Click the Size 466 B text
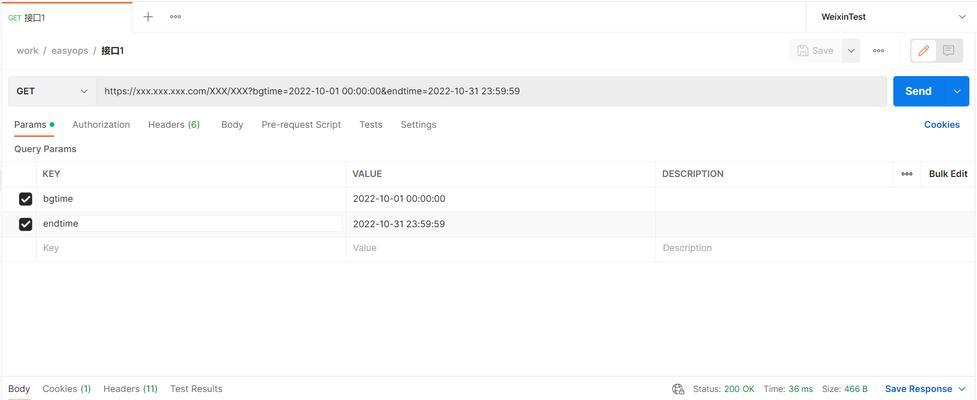Screen dimensions: 977x400 845,389
